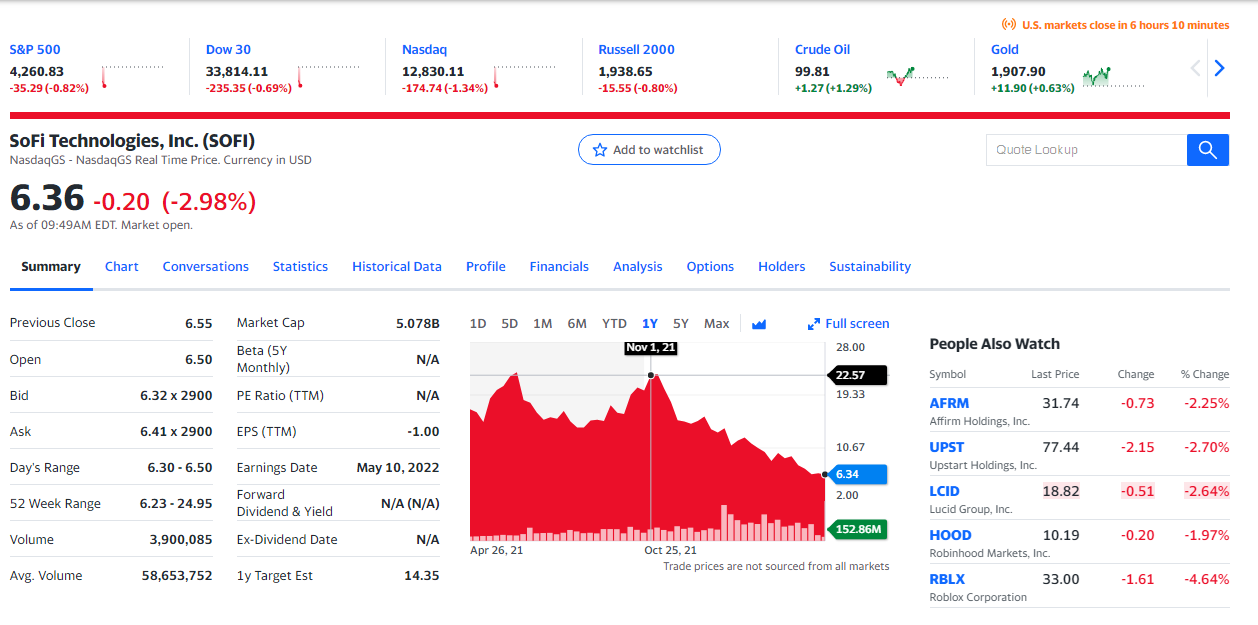The width and height of the screenshot is (1258, 625).
Task: Open the Russell 2000 link
Action: pos(637,50)
